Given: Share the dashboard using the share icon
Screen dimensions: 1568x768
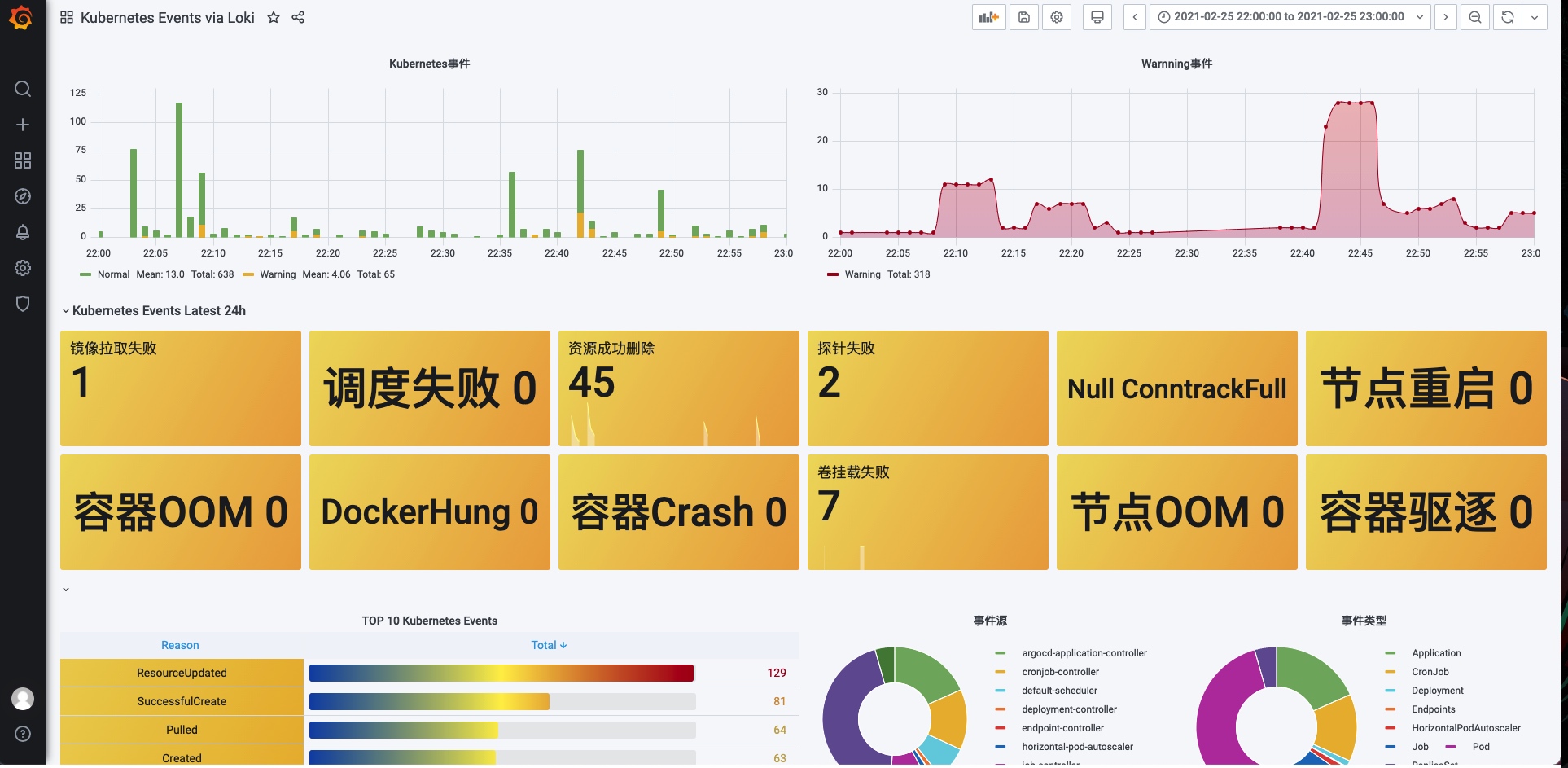Looking at the screenshot, I should click(298, 17).
